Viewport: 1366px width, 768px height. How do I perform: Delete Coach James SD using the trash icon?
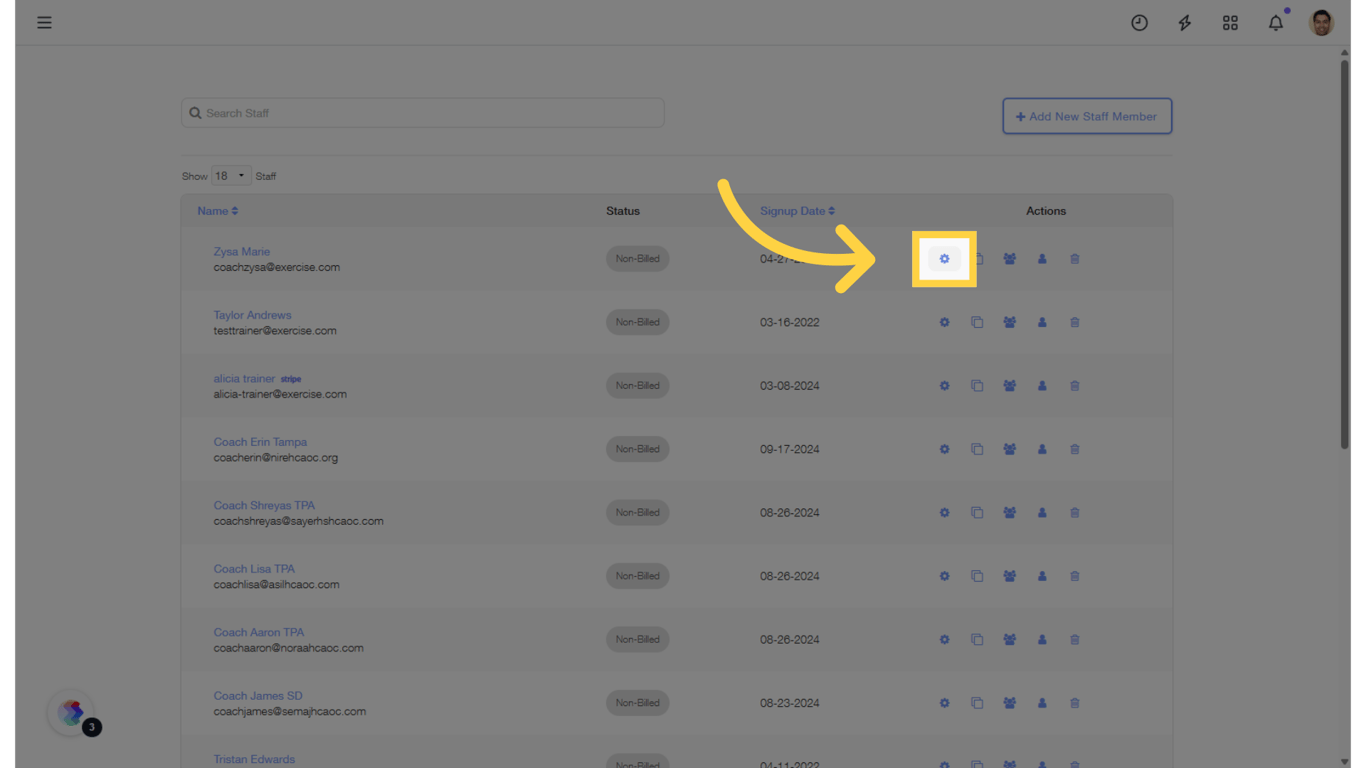[1075, 703]
